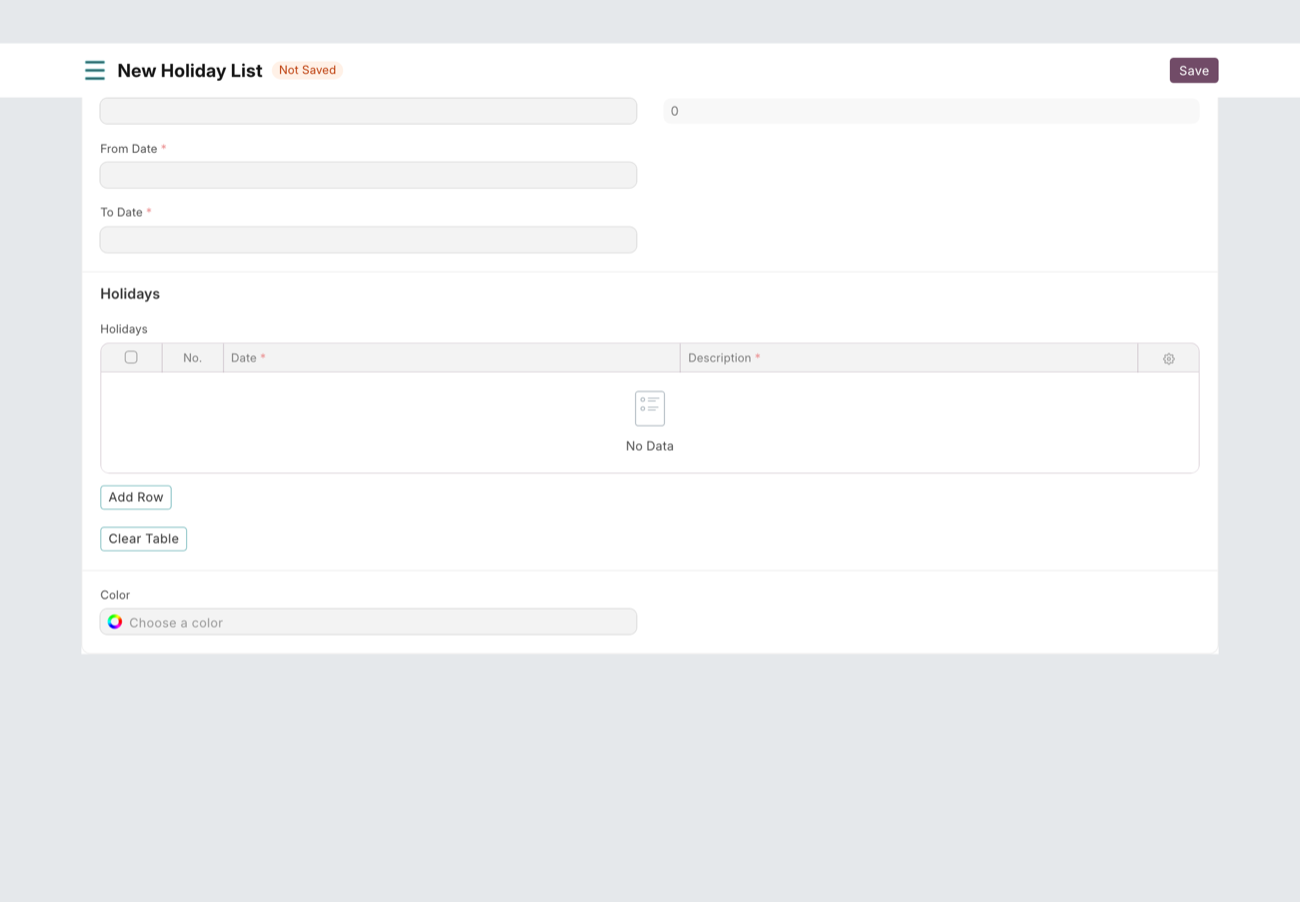Save the new holiday list
The image size is (1300, 902).
pos(1194,70)
